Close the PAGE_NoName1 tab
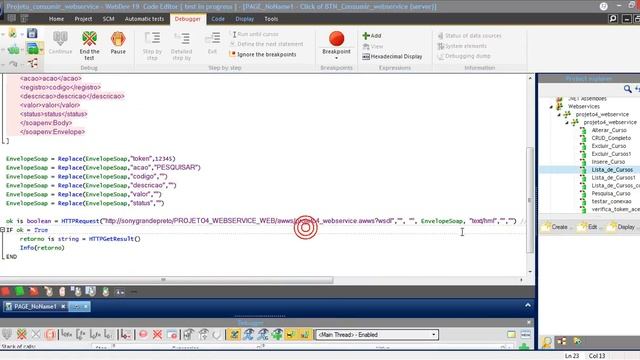 pyautogui.click(x=63, y=306)
